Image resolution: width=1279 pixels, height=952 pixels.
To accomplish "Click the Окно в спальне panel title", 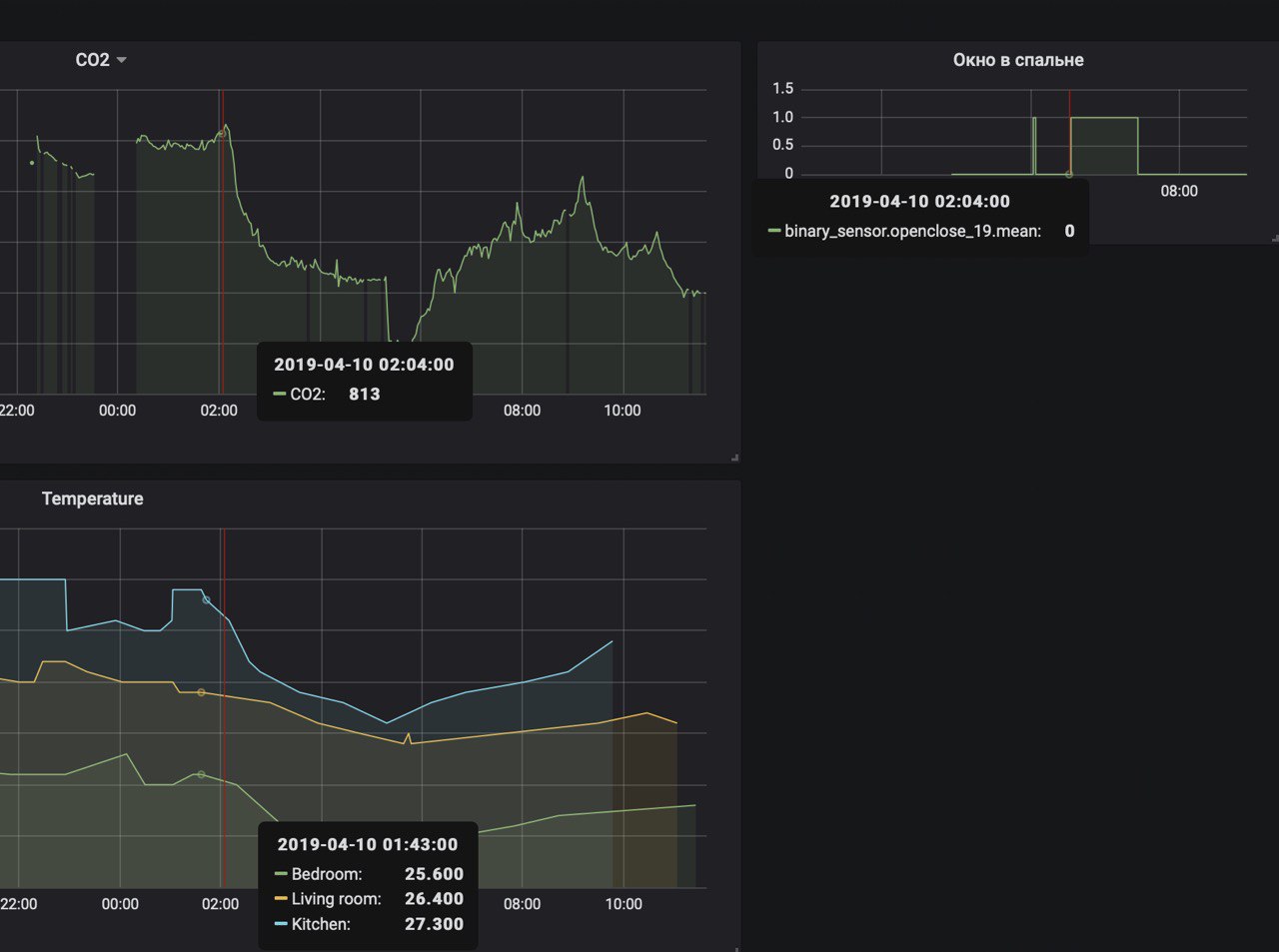I will click(1018, 60).
